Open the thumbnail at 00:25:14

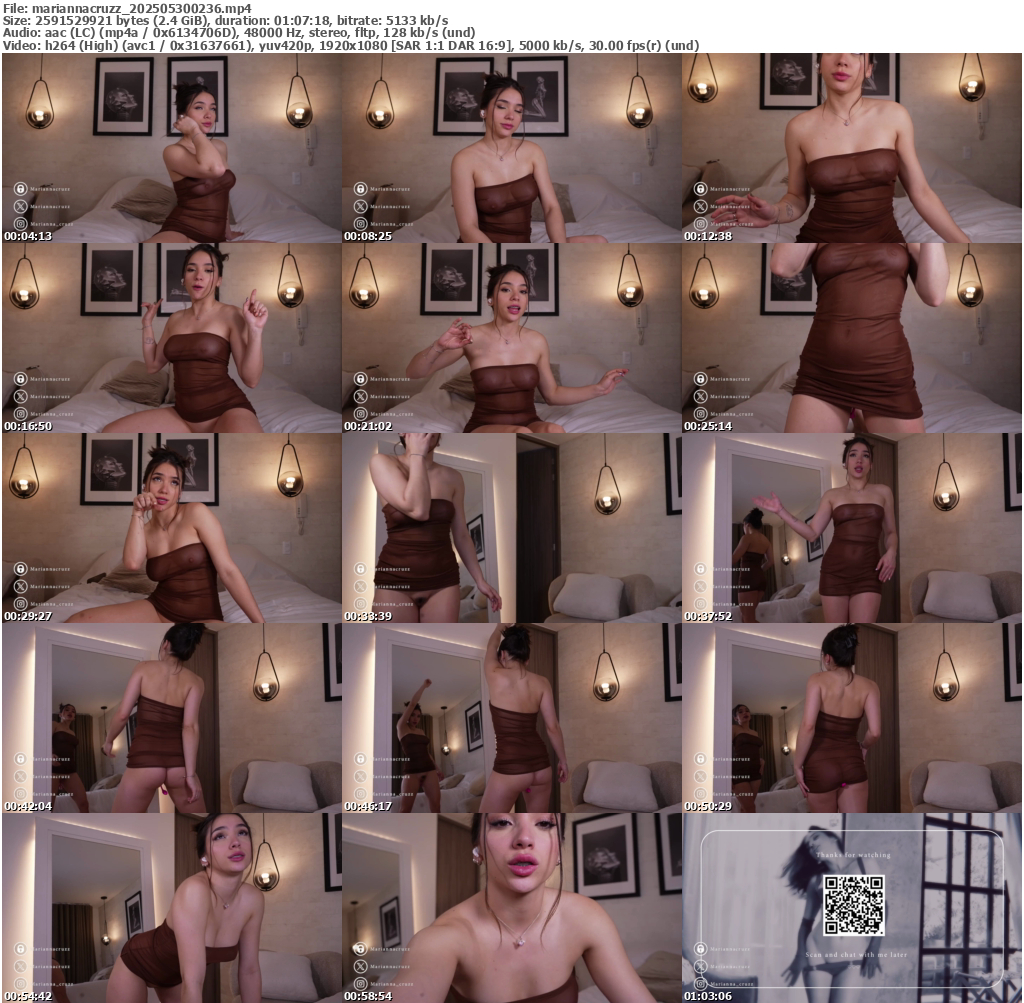[x=851, y=338]
